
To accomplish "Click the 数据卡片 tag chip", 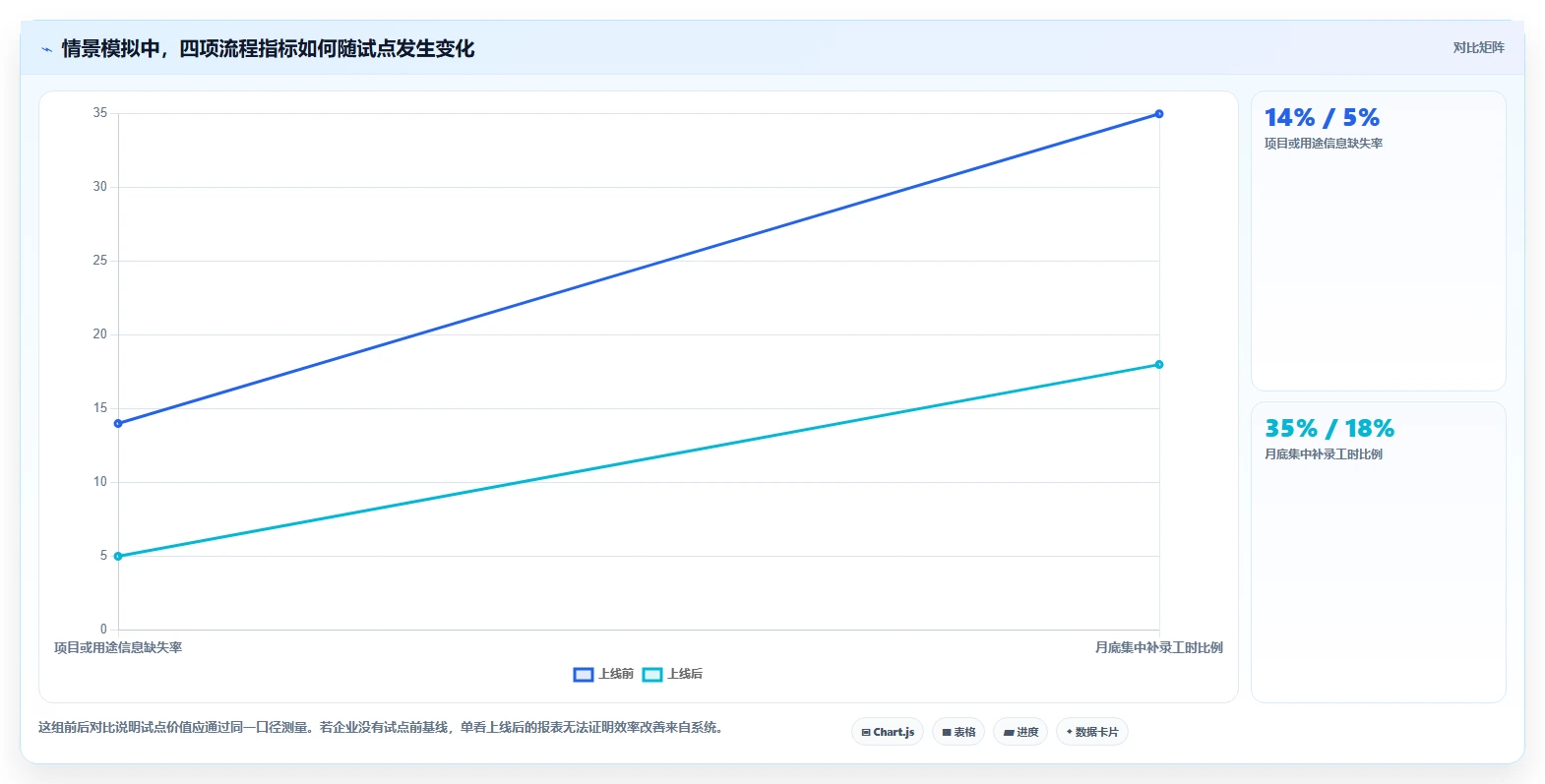I will [1092, 732].
